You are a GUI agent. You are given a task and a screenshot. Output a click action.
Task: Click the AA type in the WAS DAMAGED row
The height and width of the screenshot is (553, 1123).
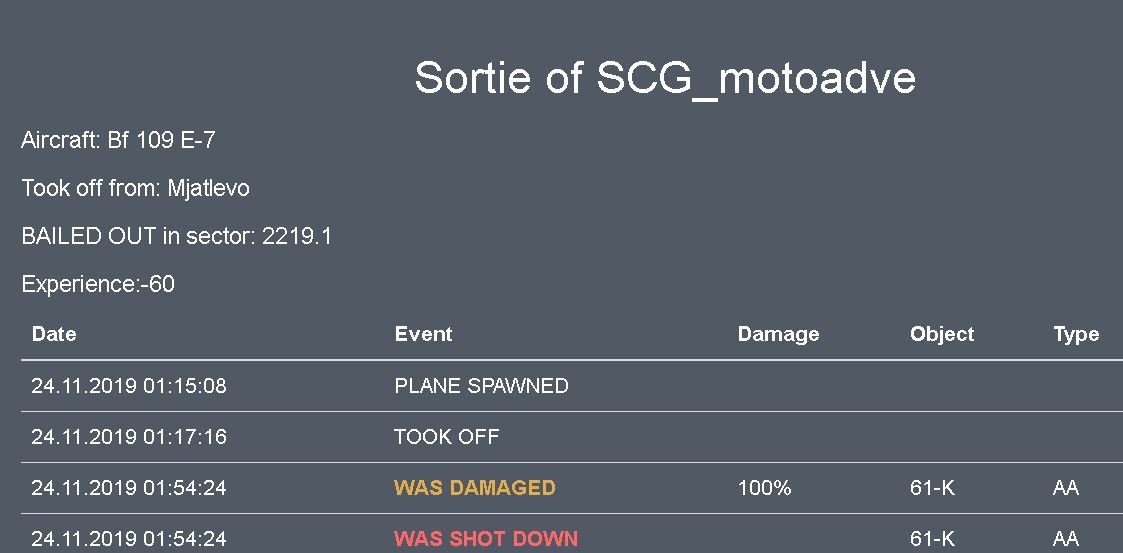(x=1065, y=488)
